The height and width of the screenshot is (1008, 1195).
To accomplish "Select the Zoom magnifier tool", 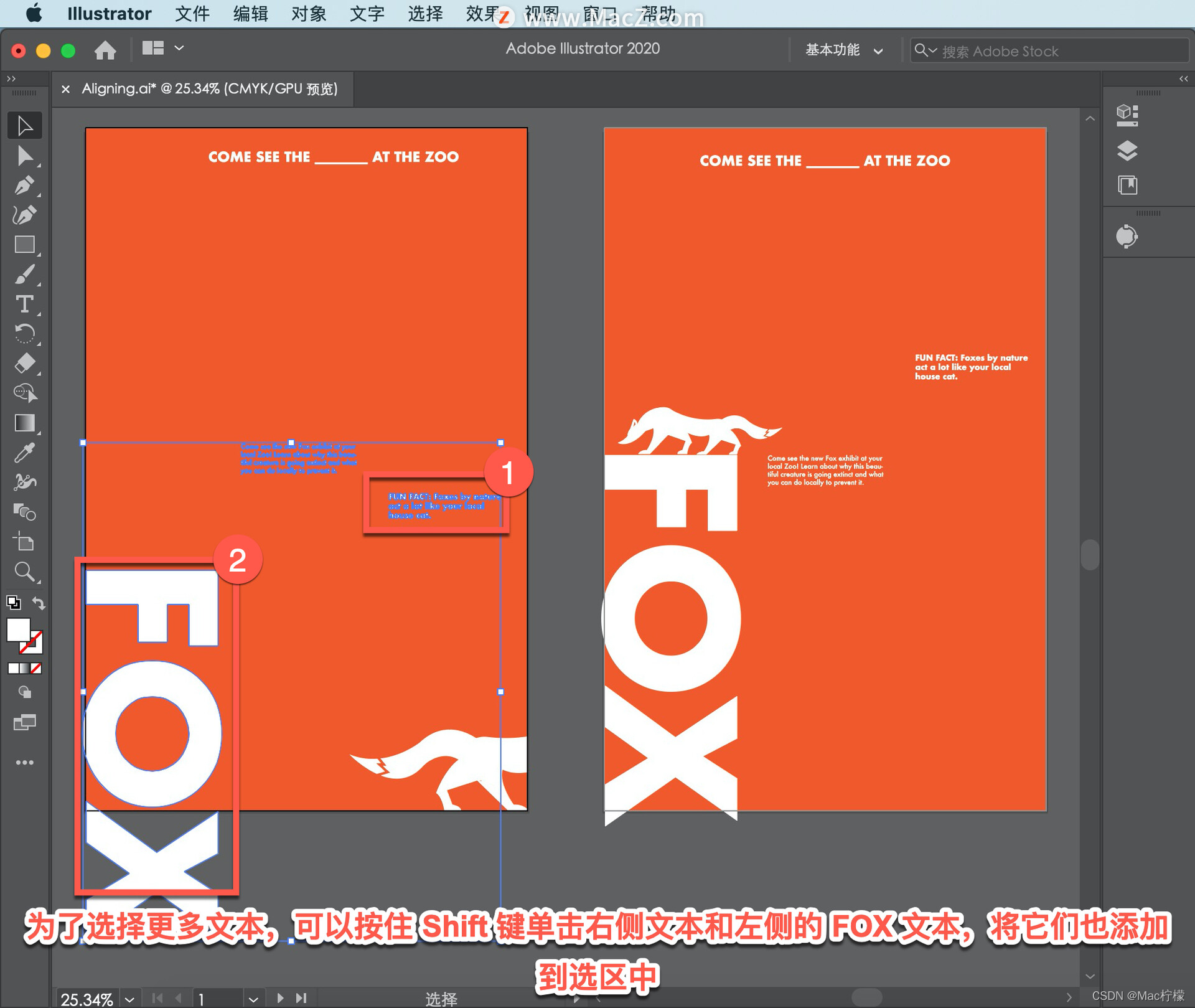I will 24,572.
